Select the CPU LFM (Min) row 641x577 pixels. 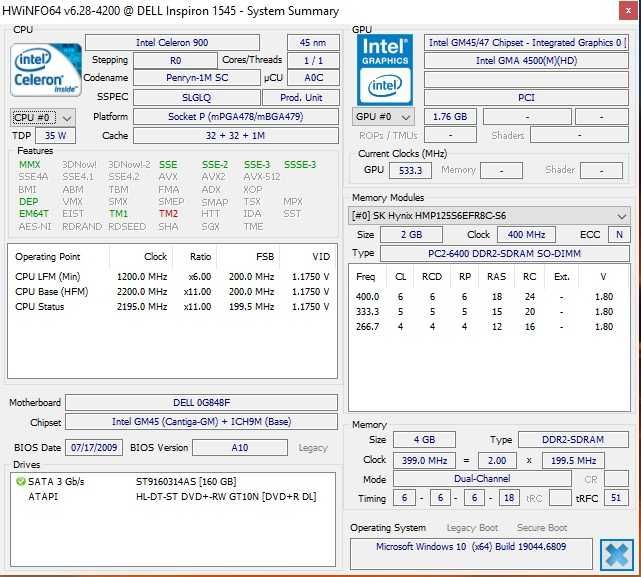pos(172,277)
